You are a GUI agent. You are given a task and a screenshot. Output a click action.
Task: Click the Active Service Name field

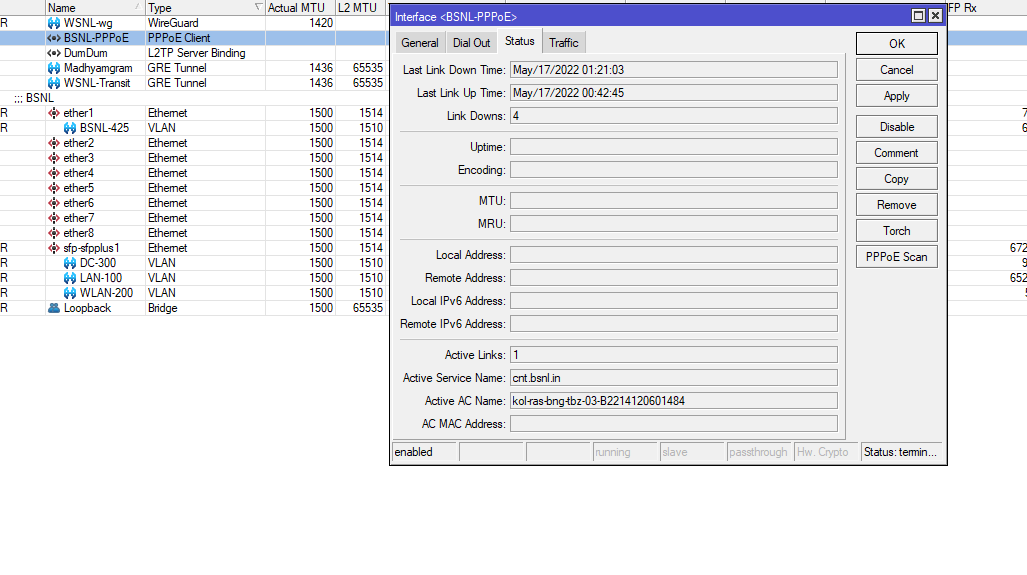point(673,378)
